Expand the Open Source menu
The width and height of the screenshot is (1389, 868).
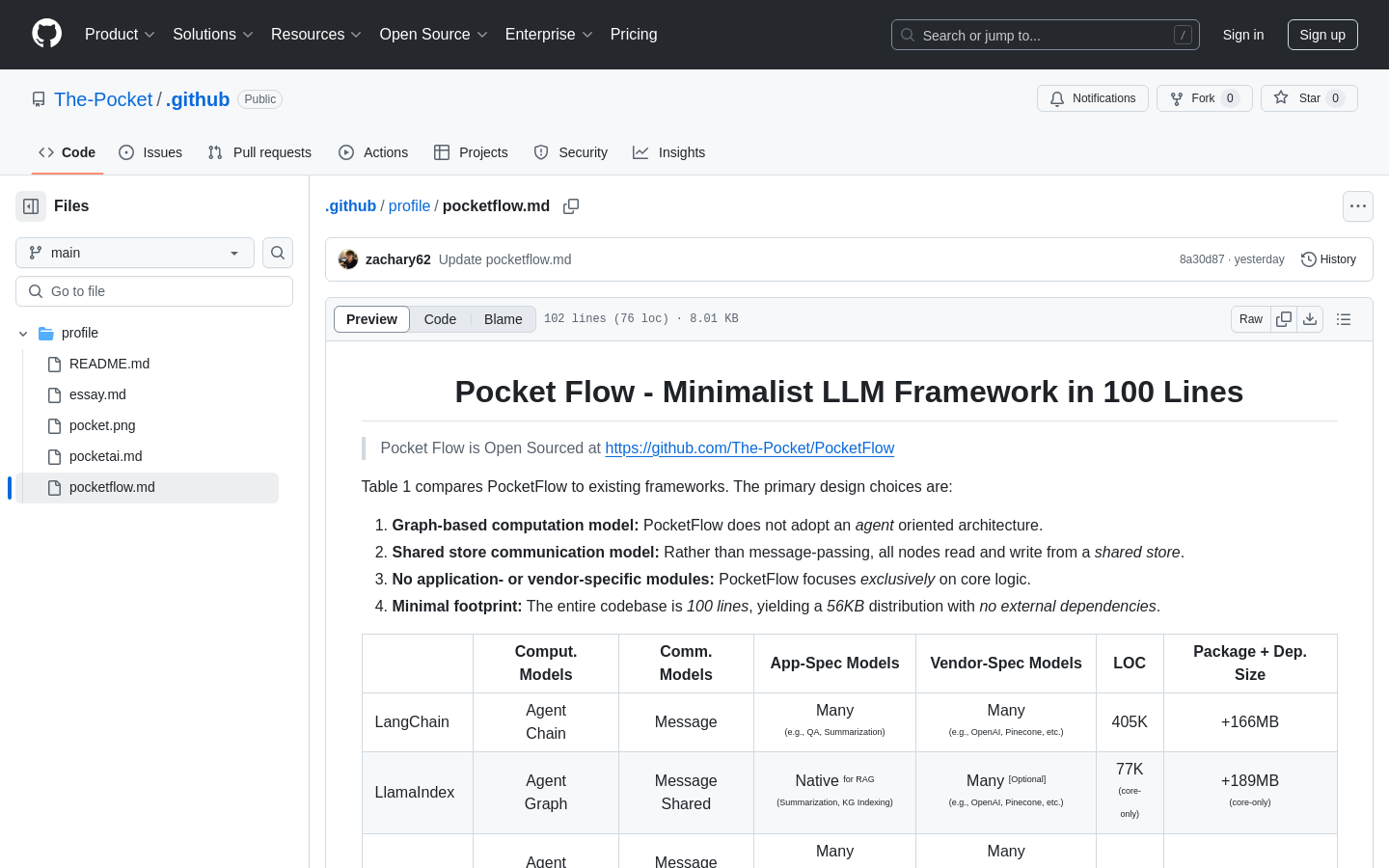click(x=434, y=35)
